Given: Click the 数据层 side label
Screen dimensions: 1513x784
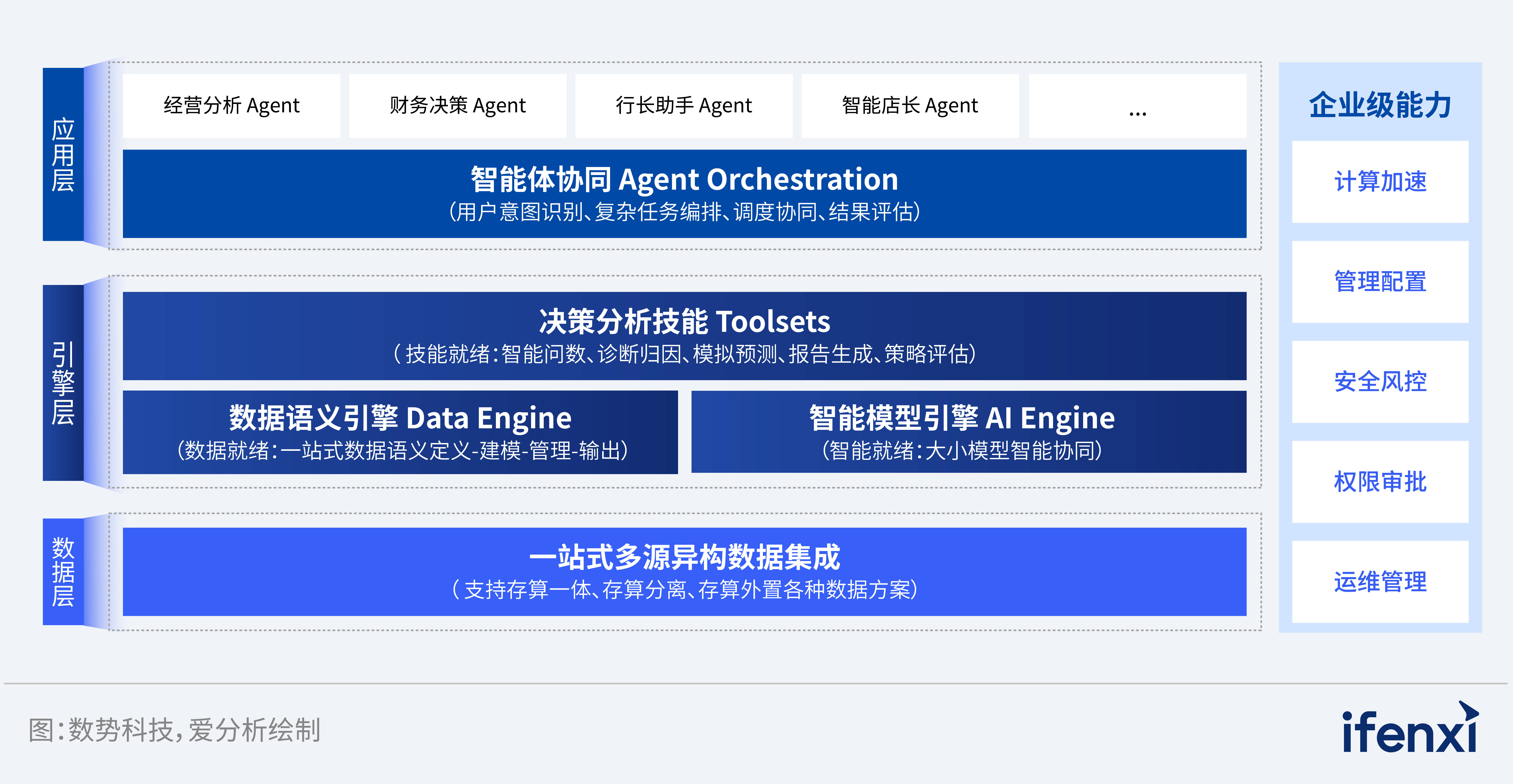Looking at the screenshot, I should click(x=63, y=571).
